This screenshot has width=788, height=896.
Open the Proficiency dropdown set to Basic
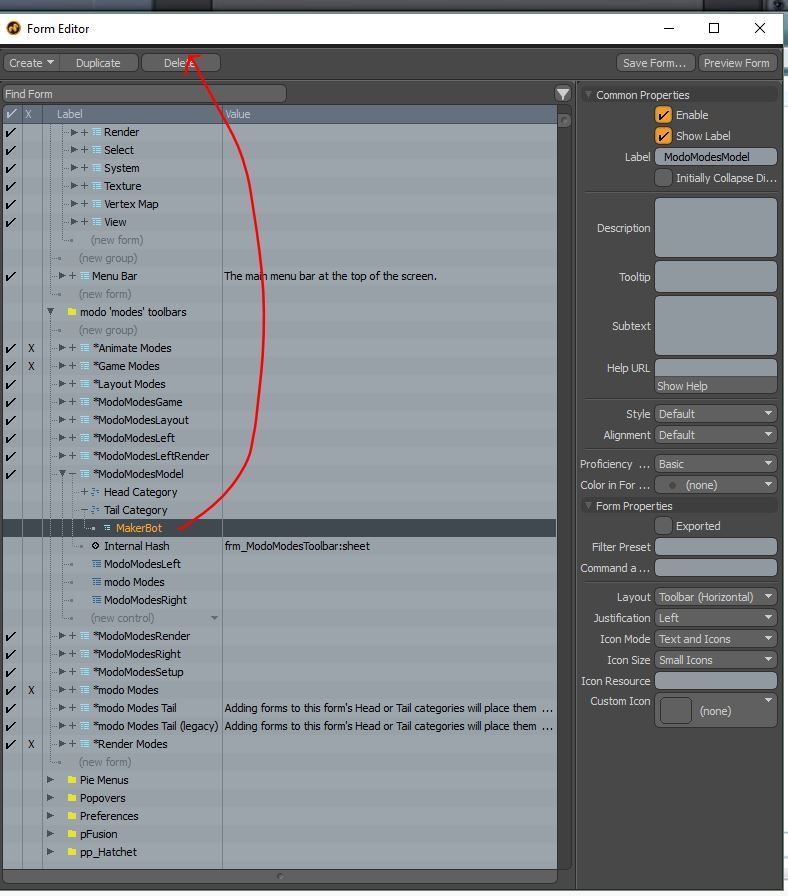pyautogui.click(x=715, y=464)
